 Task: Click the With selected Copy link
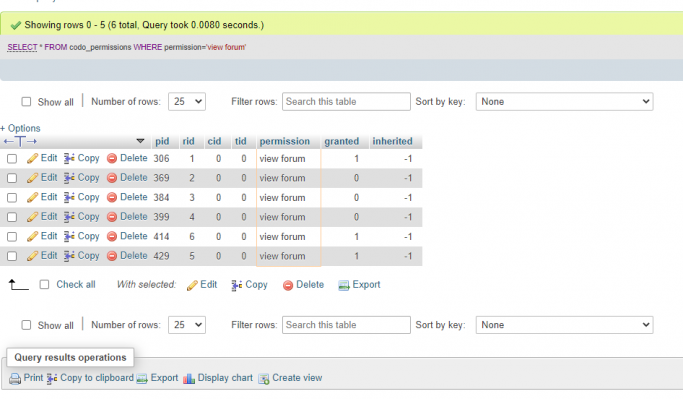(256, 284)
